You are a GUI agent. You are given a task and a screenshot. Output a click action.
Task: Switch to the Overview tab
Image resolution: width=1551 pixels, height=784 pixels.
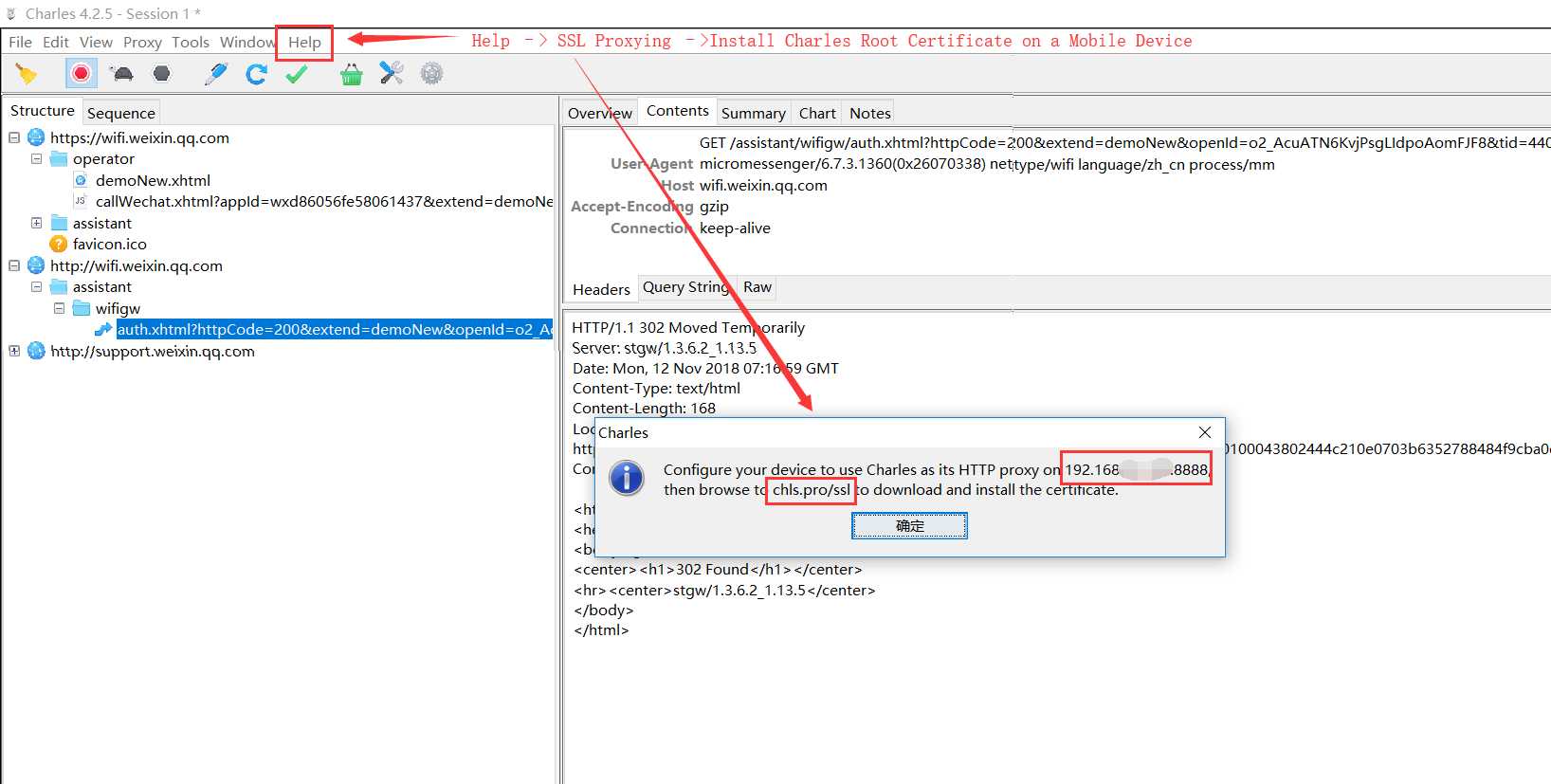click(599, 113)
